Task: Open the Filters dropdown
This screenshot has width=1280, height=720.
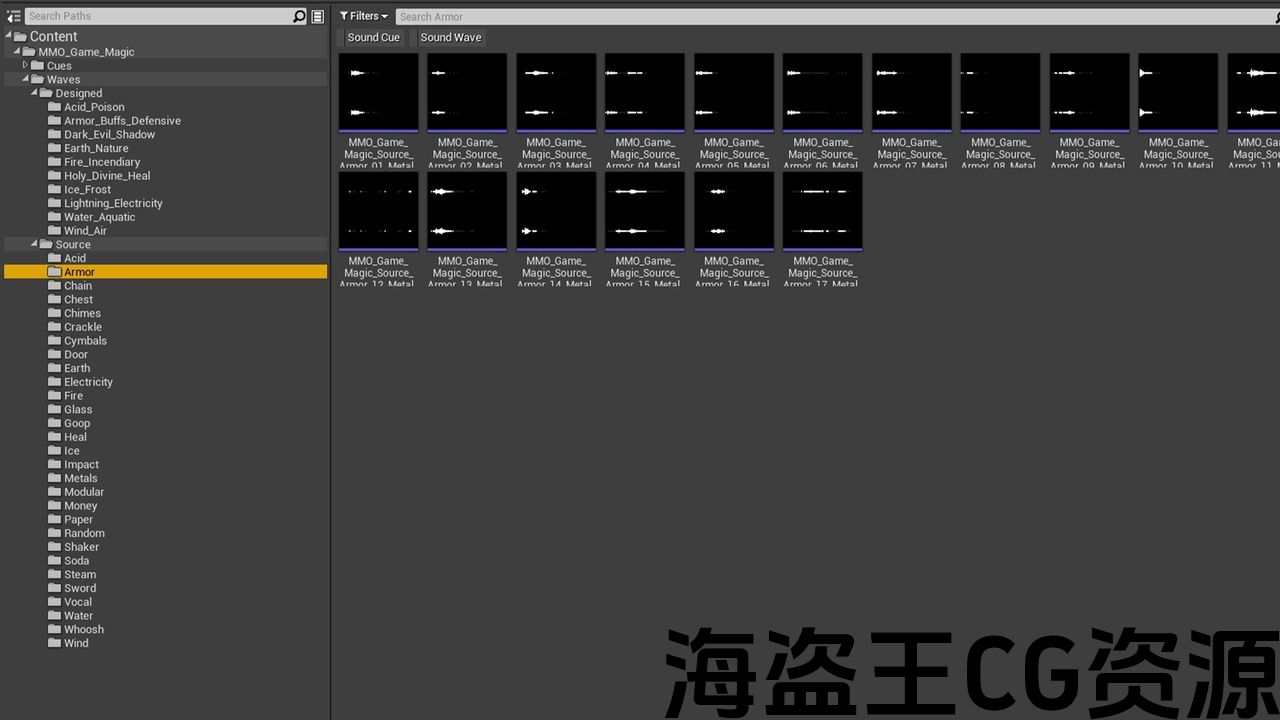Action: [x=364, y=16]
